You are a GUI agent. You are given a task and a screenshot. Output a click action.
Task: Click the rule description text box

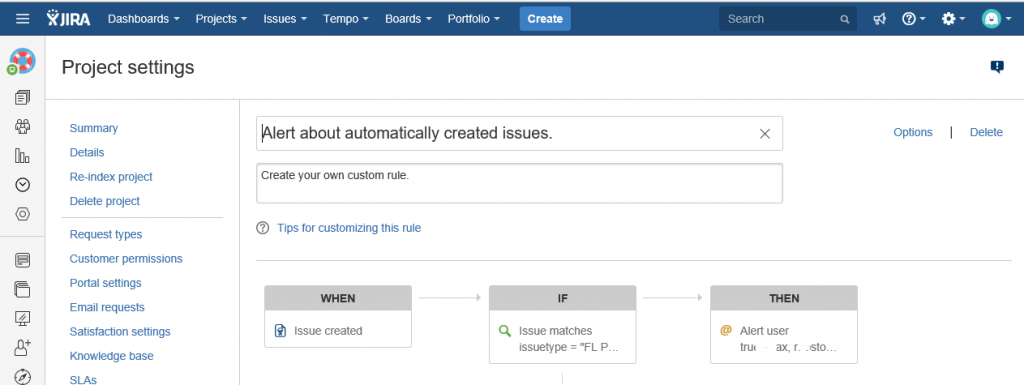519,183
